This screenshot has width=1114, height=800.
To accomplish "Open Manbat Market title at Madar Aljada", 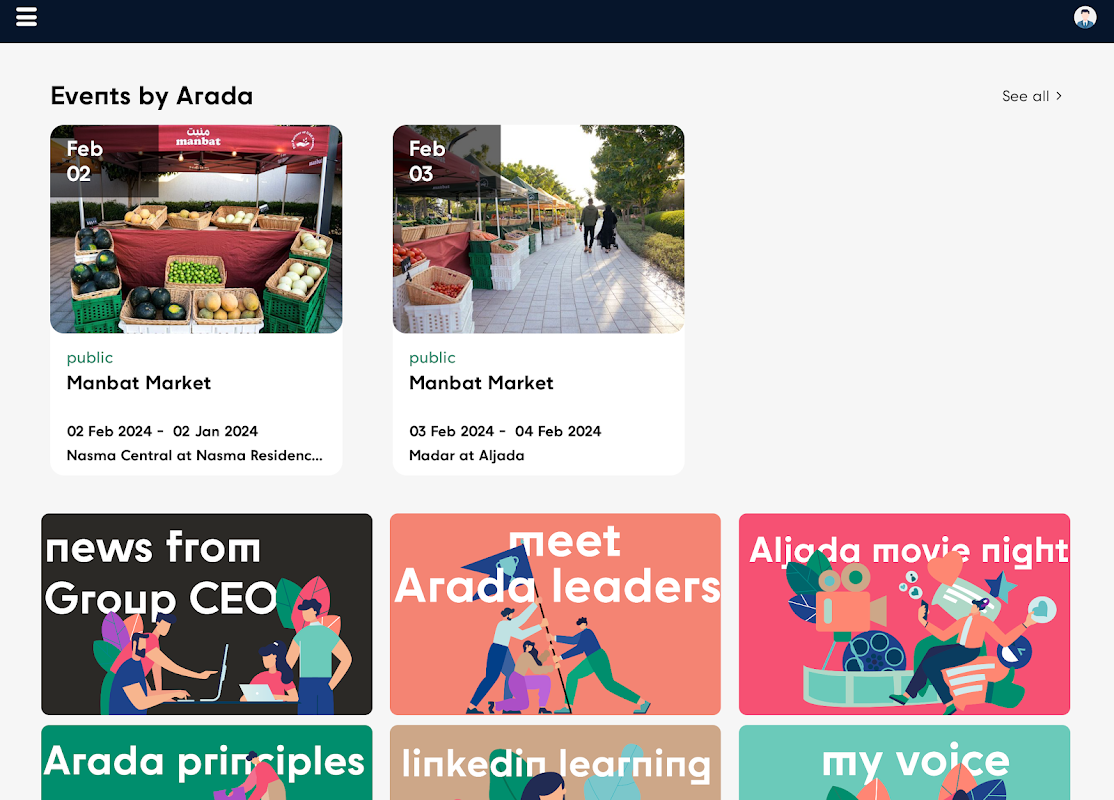I will tap(481, 383).
